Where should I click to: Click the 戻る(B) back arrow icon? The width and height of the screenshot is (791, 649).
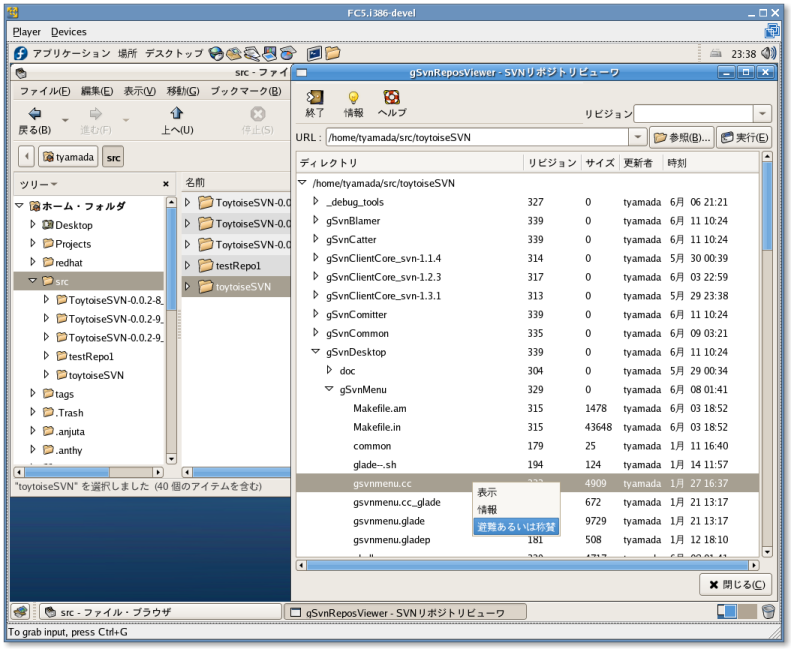pyautogui.click(x=35, y=113)
